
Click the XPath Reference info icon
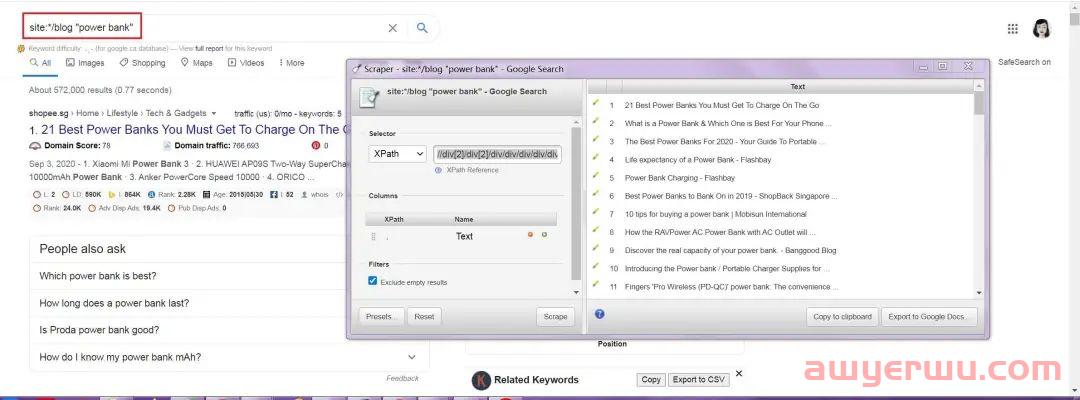[439, 170]
